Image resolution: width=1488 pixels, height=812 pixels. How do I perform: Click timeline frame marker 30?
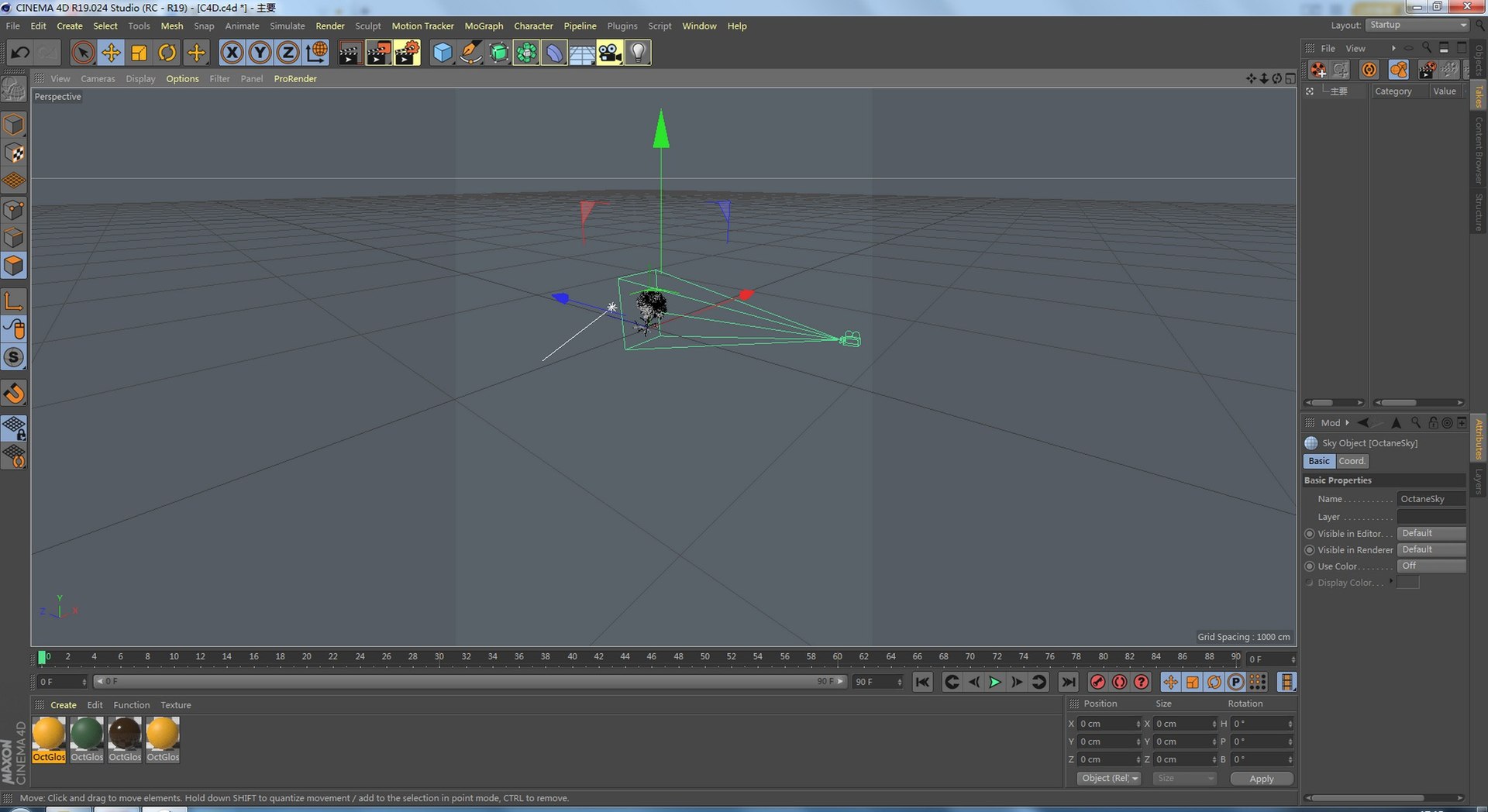point(439,656)
